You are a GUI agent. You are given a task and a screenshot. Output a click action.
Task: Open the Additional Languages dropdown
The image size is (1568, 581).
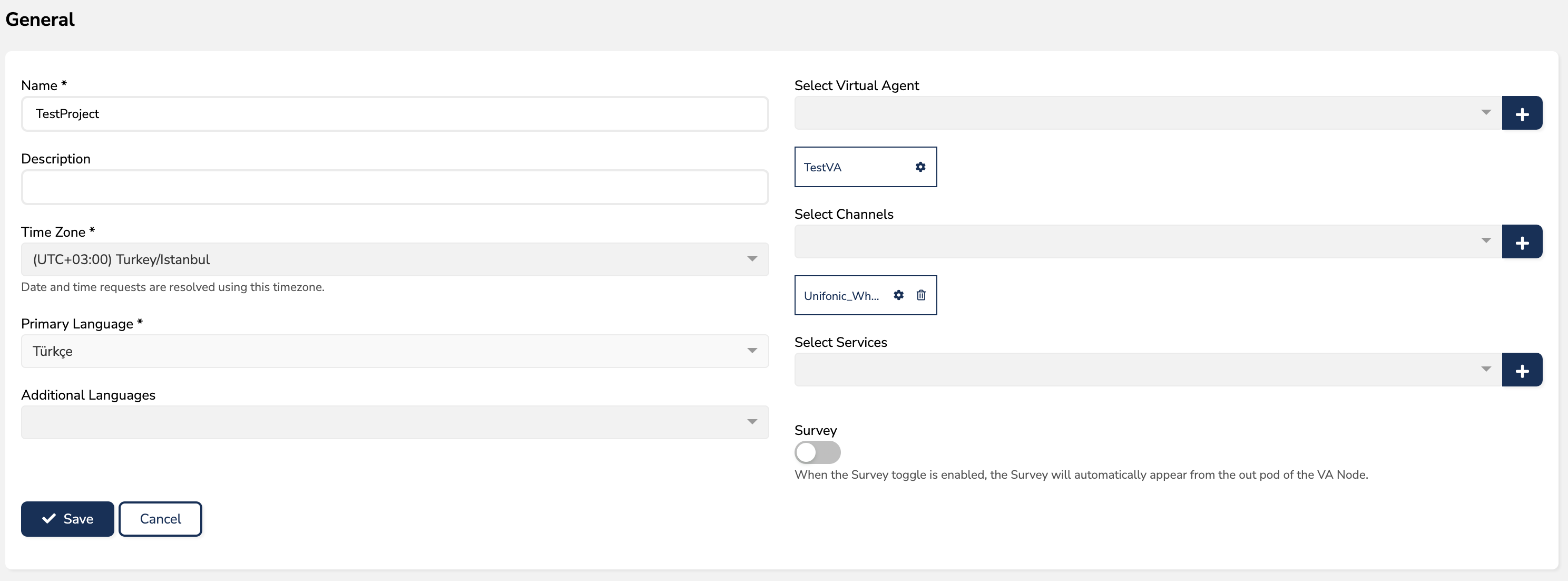point(395,422)
